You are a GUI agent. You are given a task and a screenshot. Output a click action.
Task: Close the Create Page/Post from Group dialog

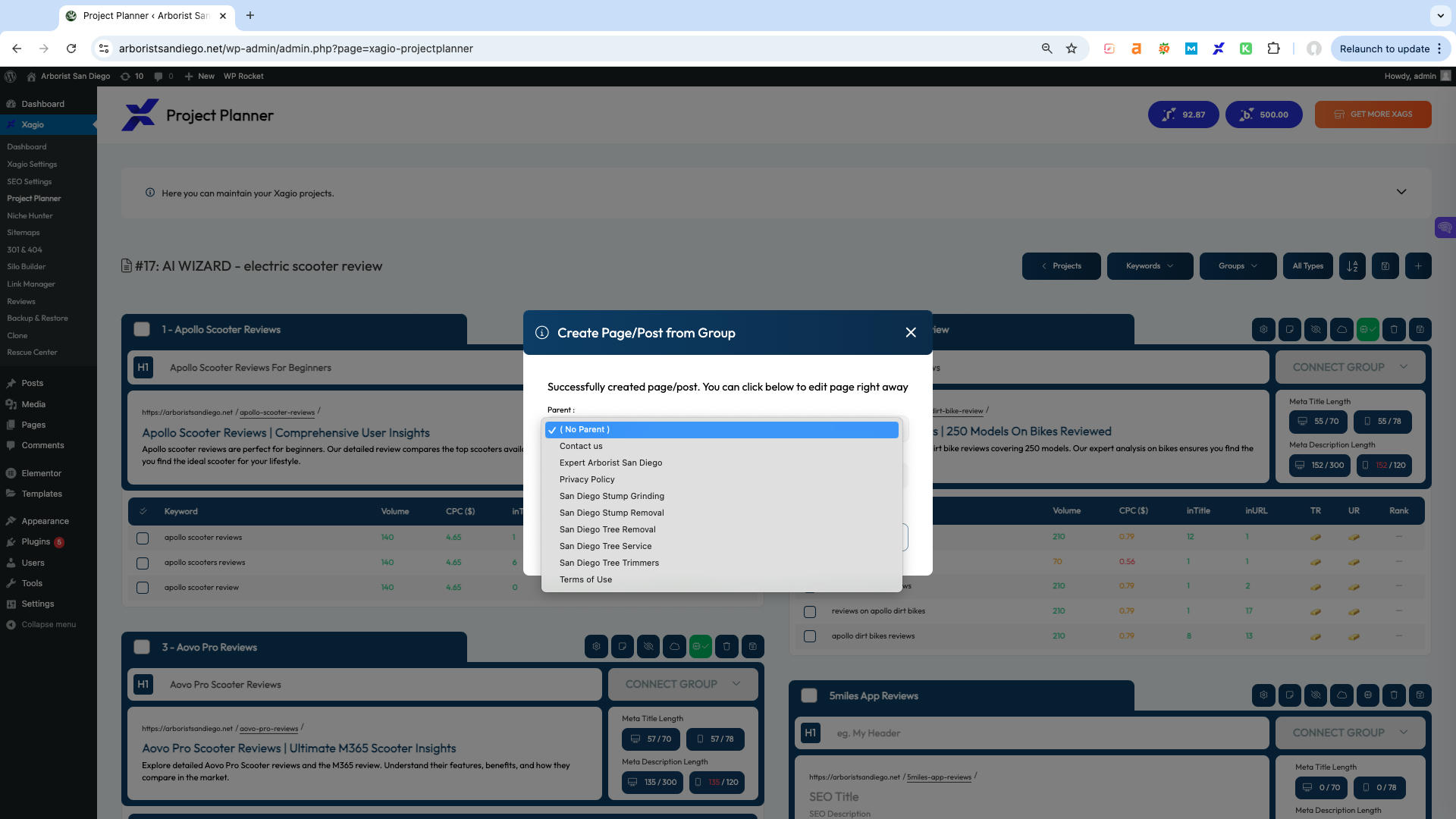point(911,333)
